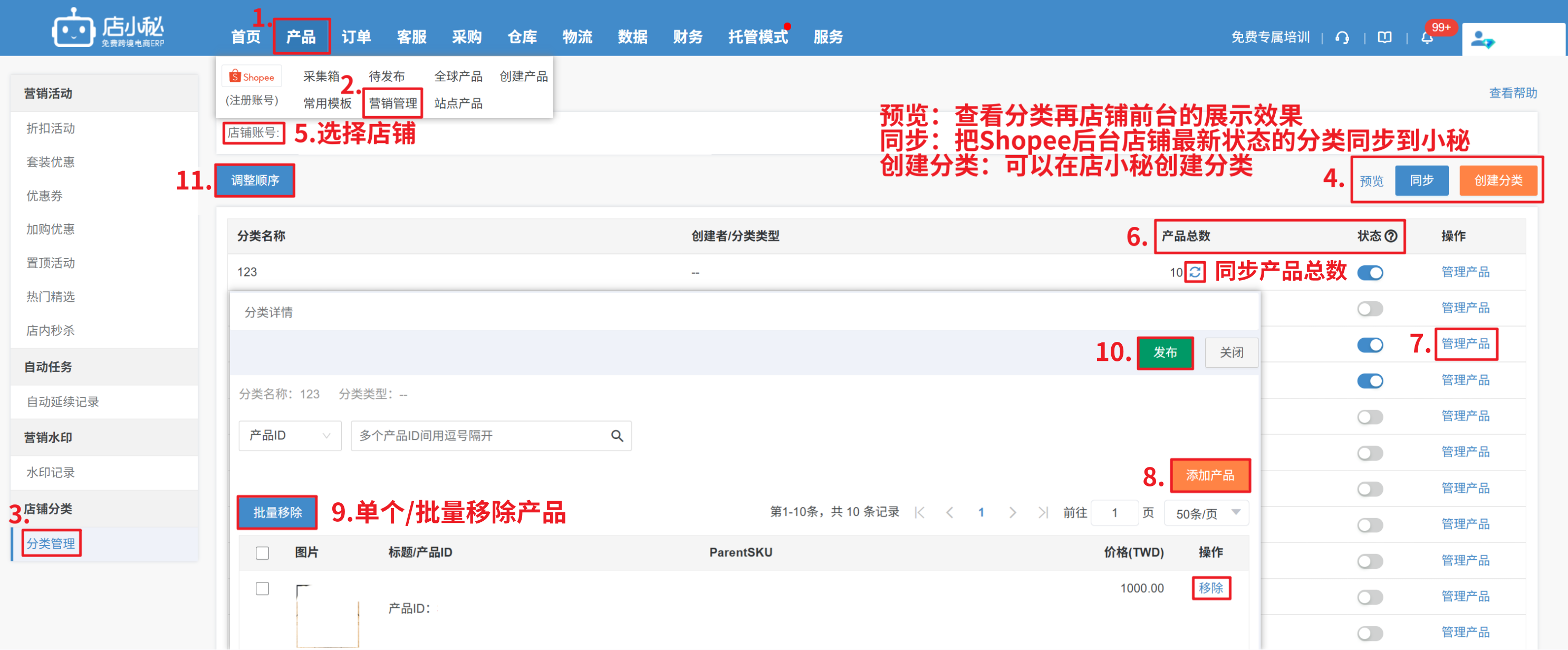Open the help book icon
The width and height of the screenshot is (1568, 650).
click(x=1385, y=38)
